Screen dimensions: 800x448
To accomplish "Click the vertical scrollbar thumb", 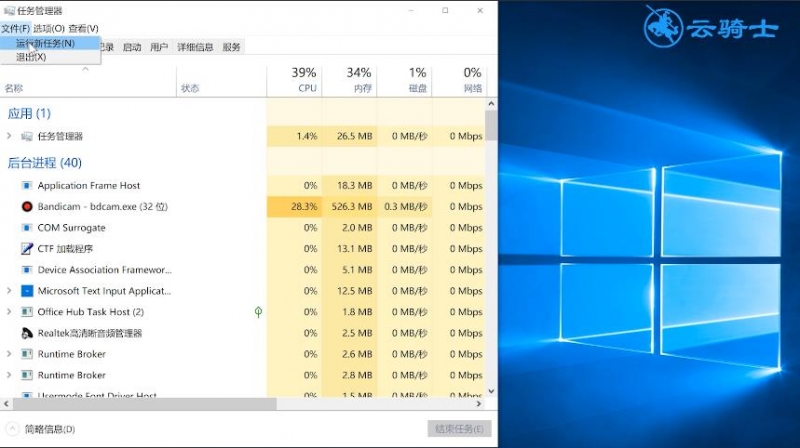I will [x=491, y=126].
